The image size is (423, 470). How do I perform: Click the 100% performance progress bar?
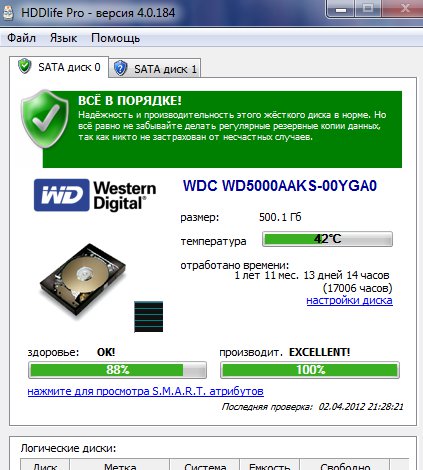tap(310, 370)
